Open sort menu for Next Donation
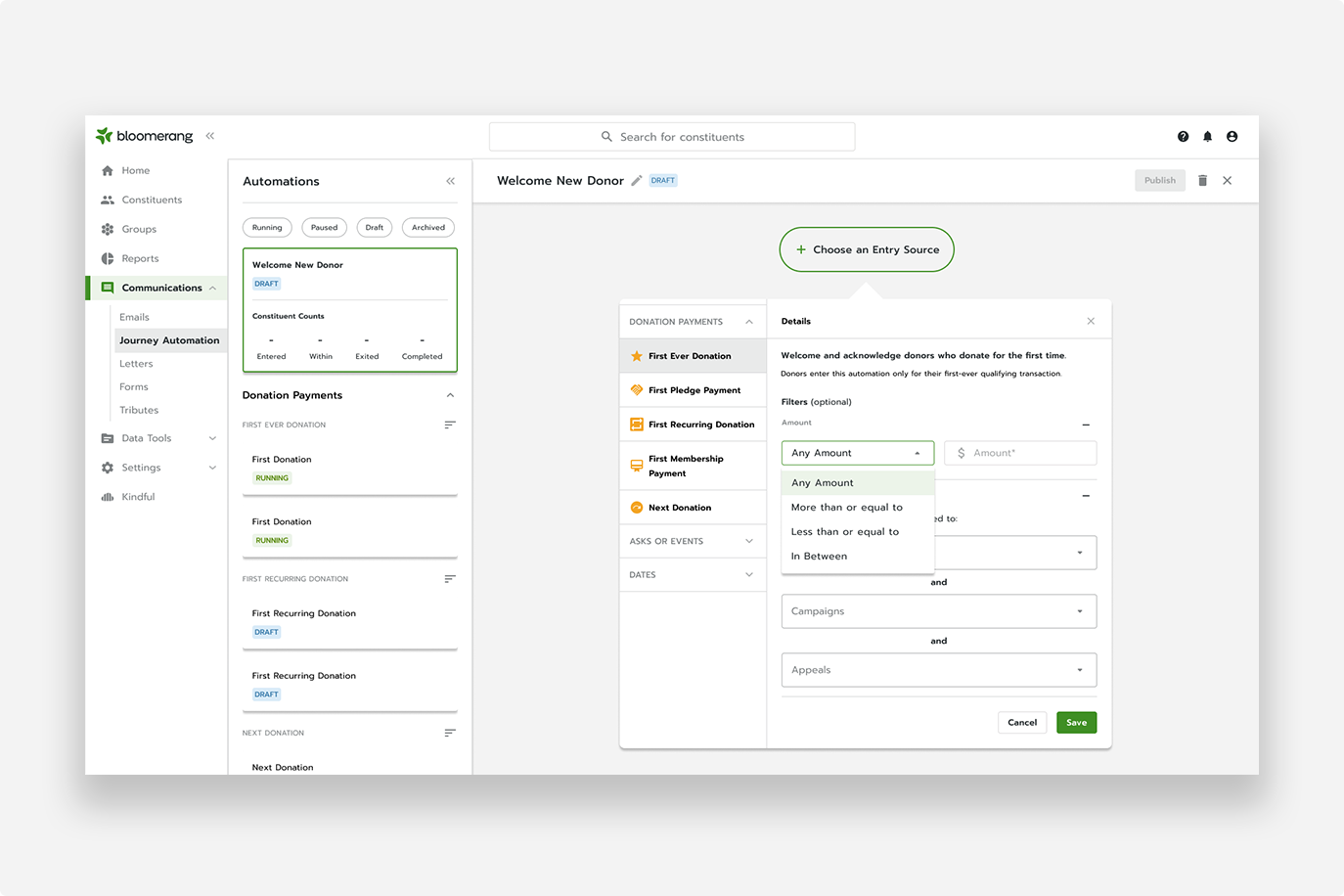Image resolution: width=1344 pixels, height=896 pixels. 450,733
